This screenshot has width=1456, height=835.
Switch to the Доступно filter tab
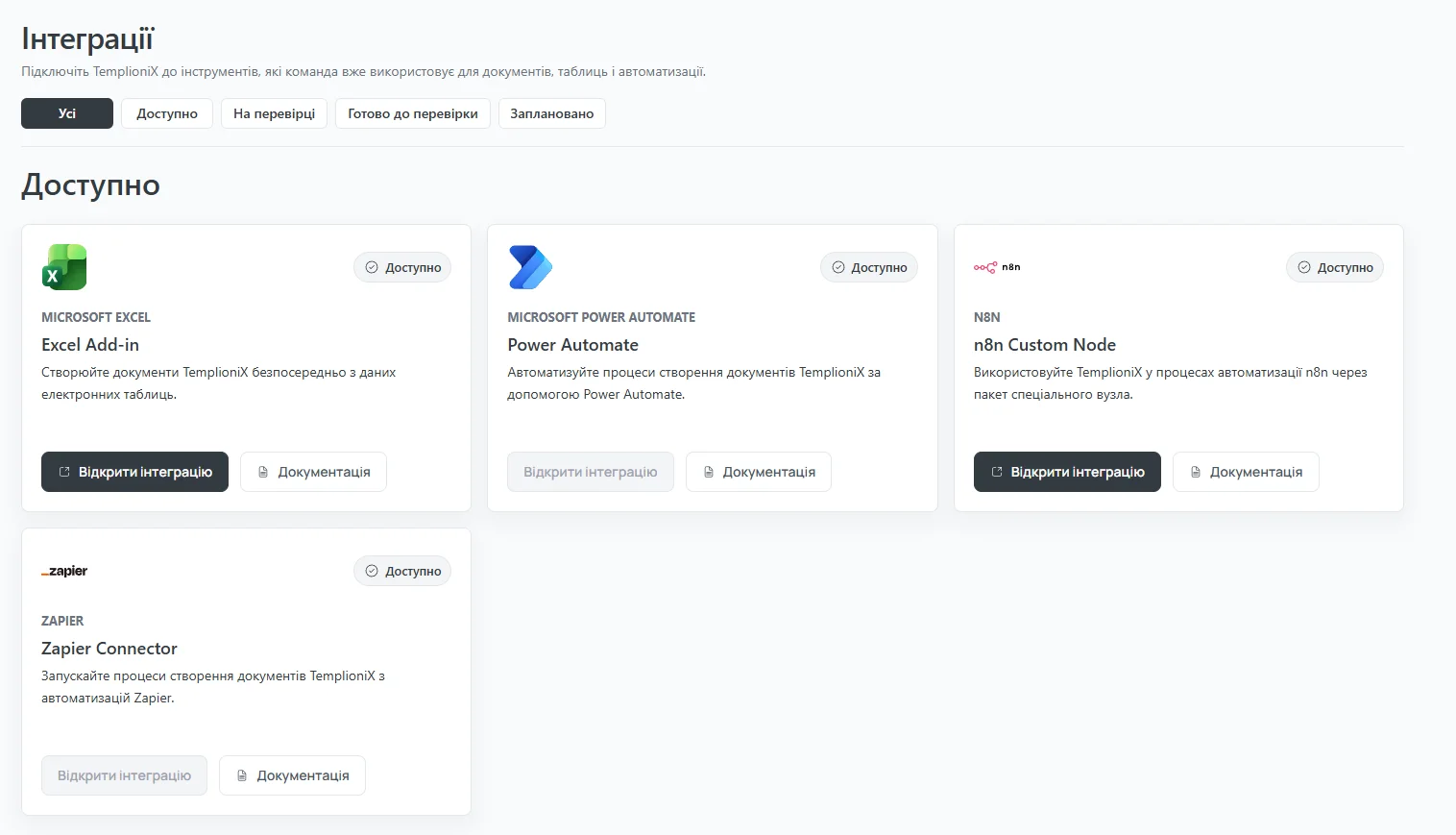click(167, 113)
